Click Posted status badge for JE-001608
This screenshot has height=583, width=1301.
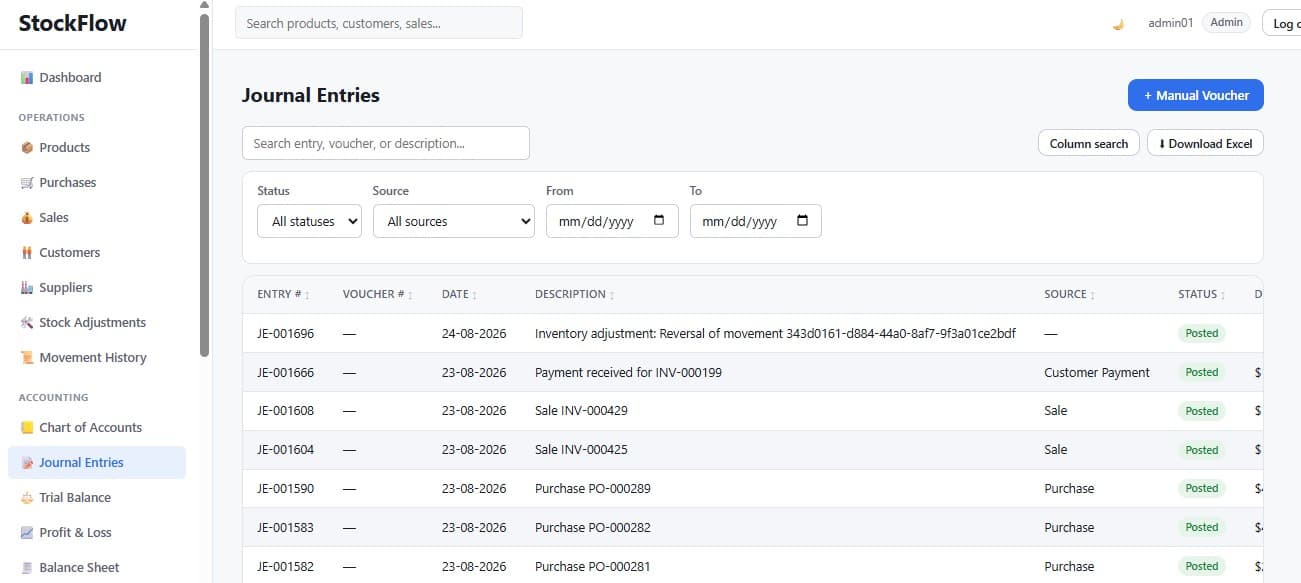[1202, 411]
